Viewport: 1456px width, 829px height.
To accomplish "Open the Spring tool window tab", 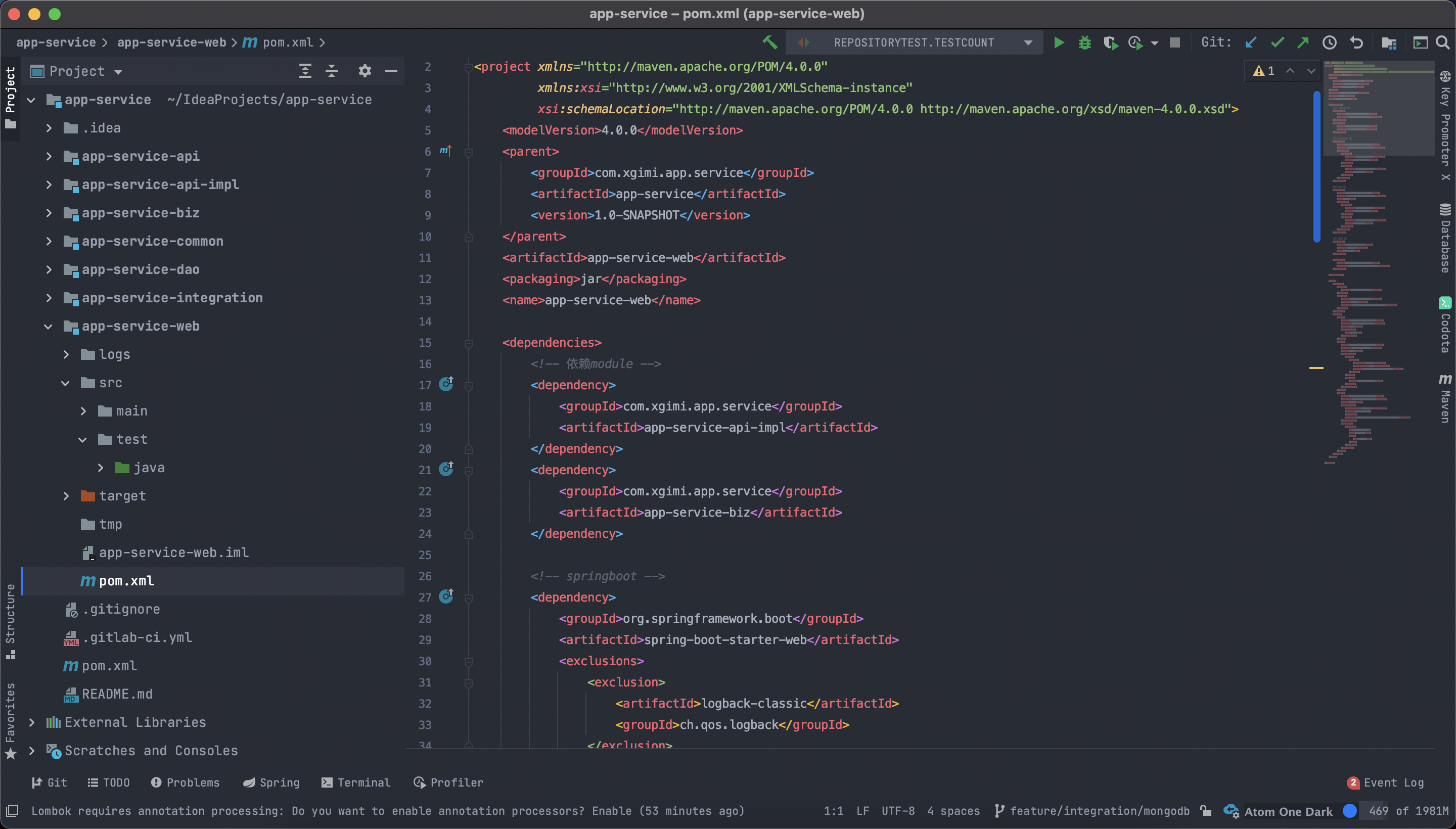I will point(271,782).
